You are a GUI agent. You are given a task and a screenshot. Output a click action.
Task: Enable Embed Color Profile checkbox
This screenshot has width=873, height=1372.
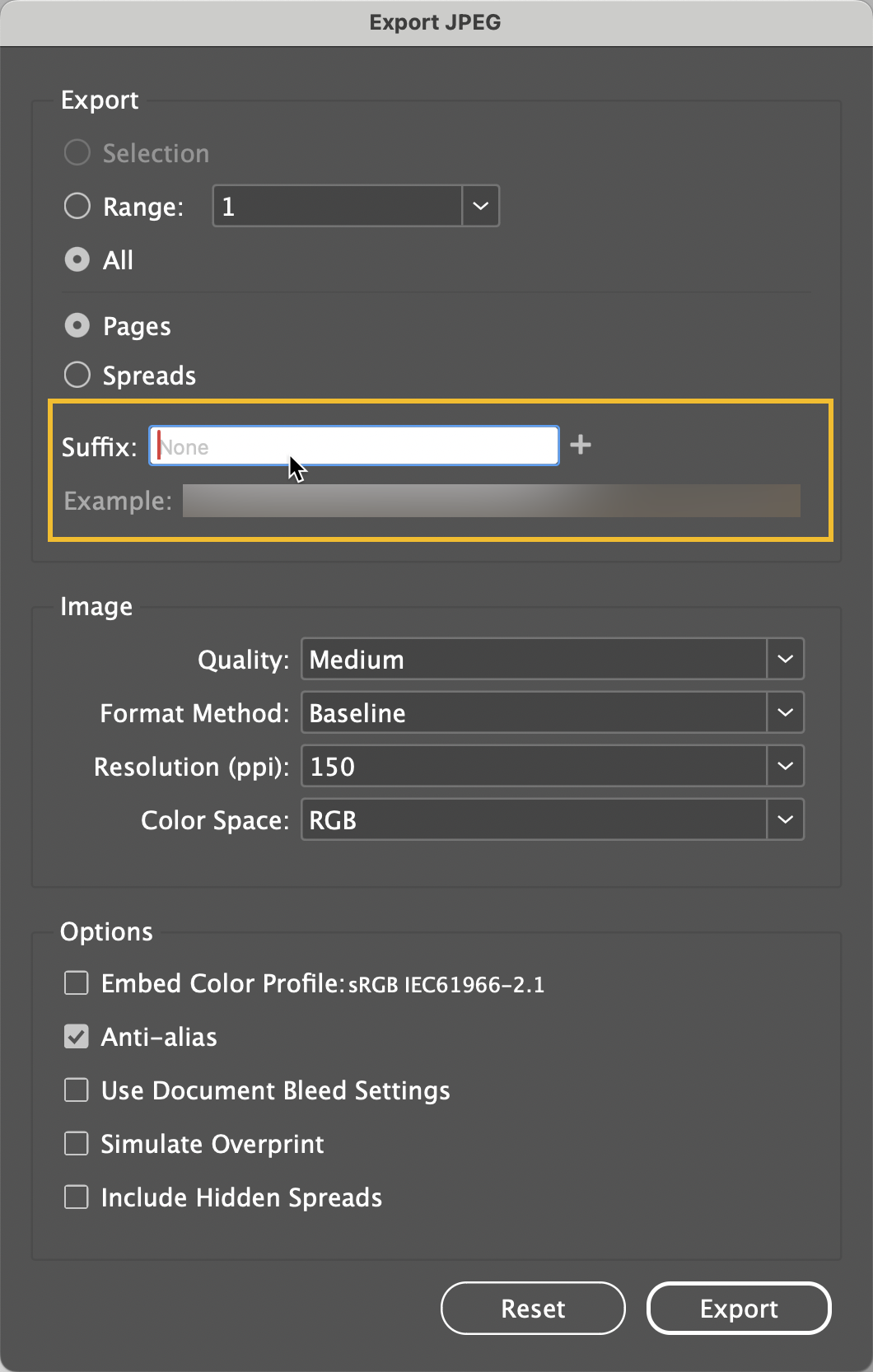pyautogui.click(x=77, y=983)
